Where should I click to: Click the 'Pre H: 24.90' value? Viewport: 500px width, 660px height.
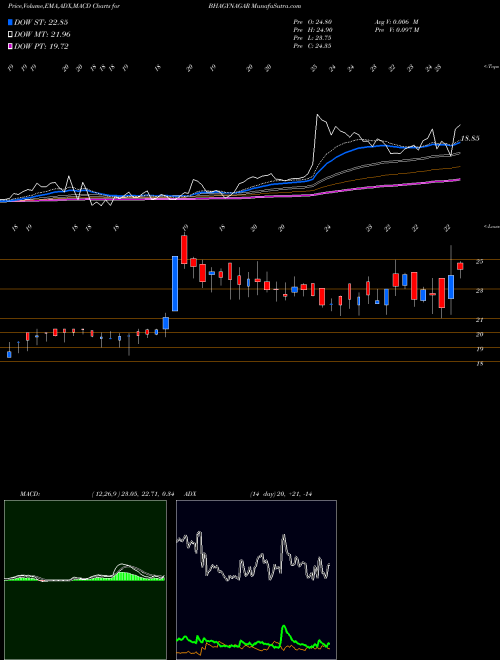(312, 30)
